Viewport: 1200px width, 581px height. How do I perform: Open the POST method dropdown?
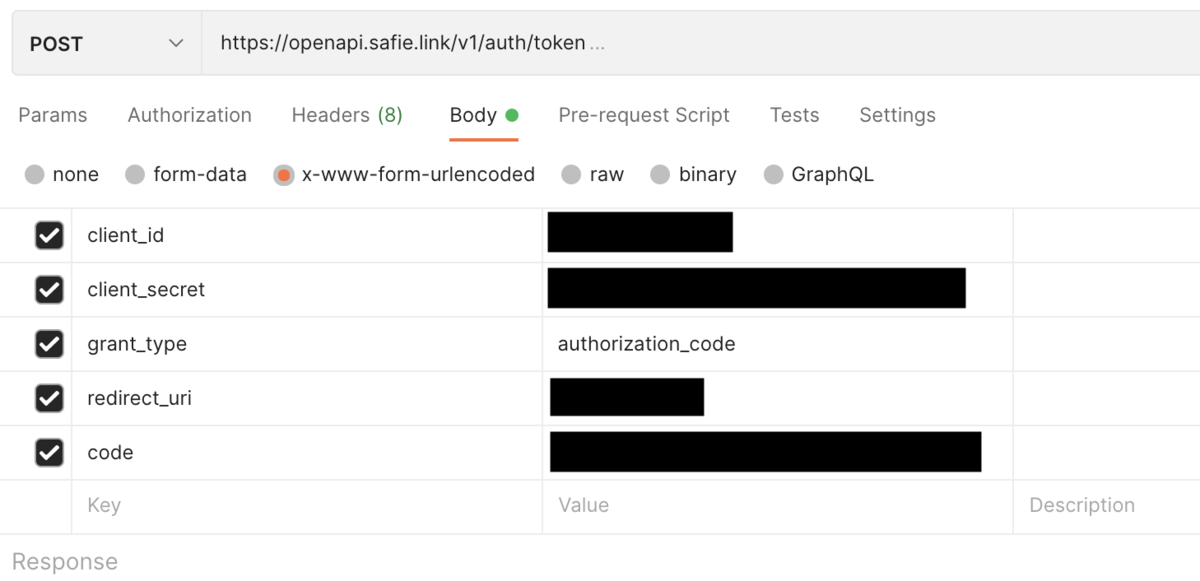[107, 44]
